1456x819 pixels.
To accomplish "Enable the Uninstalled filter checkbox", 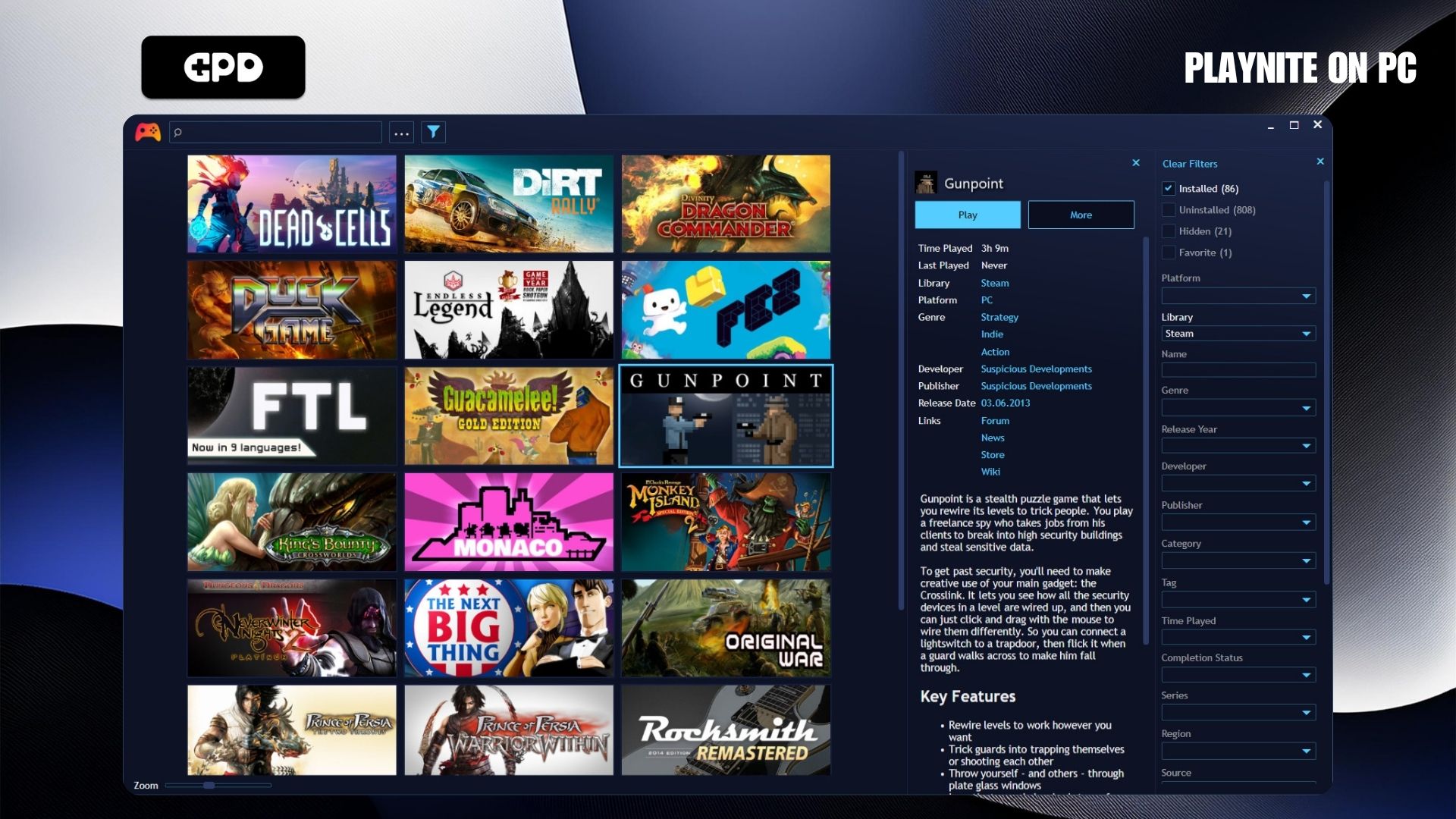I will pos(1169,210).
